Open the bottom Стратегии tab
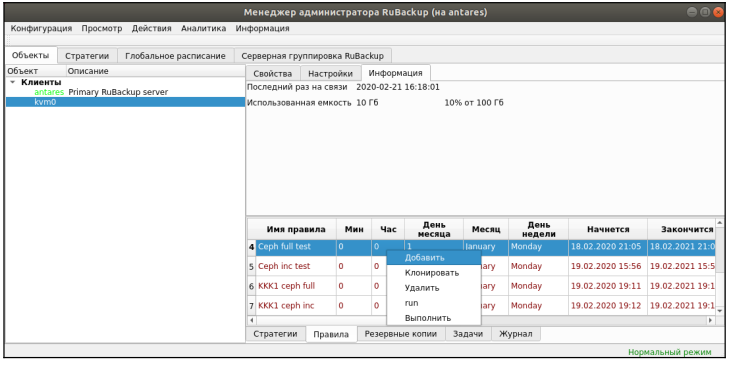Viewport: 729px width, 365px height. (275, 334)
